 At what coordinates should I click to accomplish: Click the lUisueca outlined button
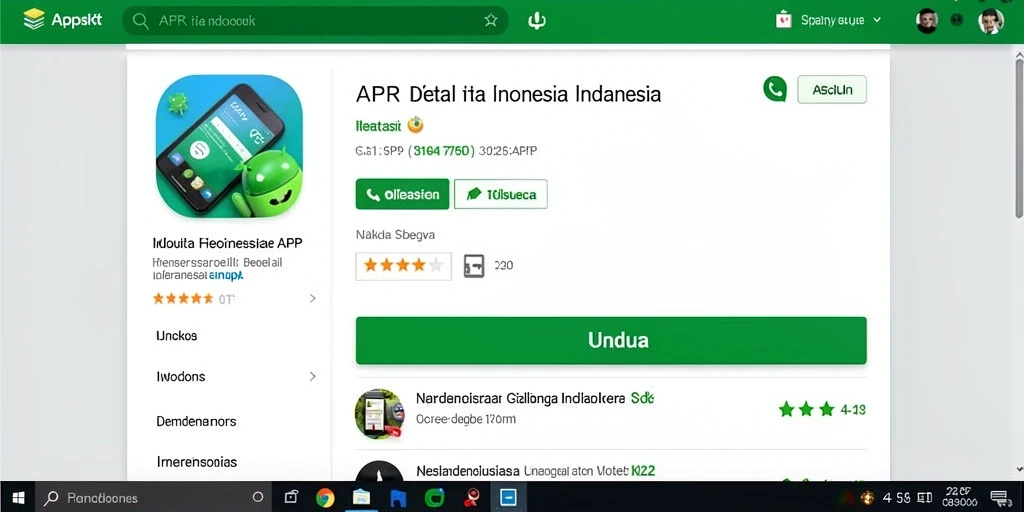500,194
